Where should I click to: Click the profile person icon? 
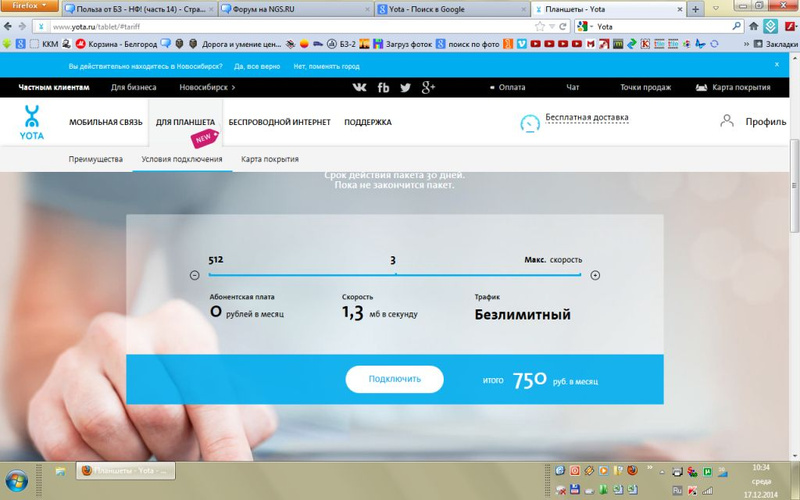pyautogui.click(x=727, y=121)
